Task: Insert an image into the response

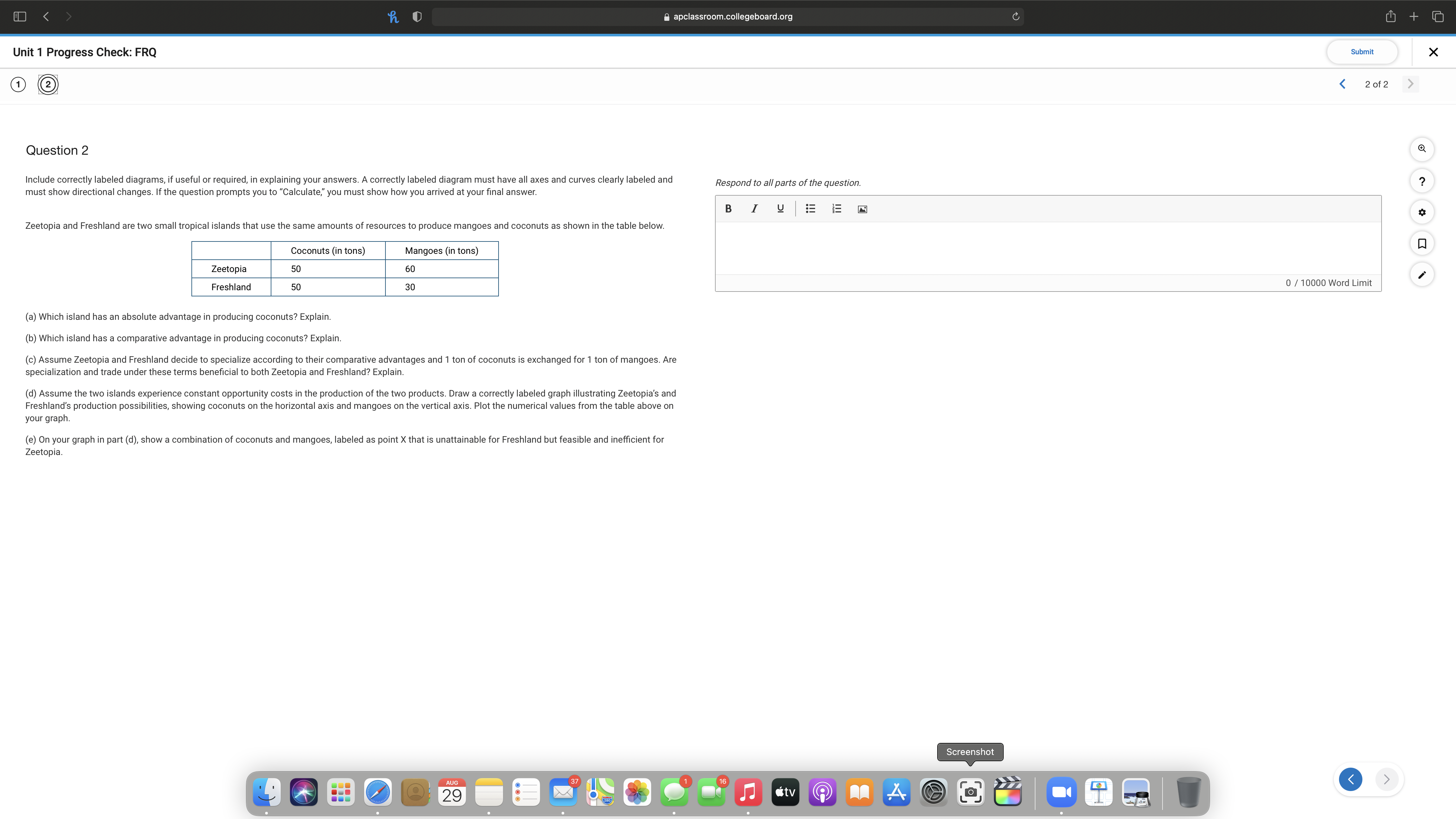Action: click(x=862, y=209)
